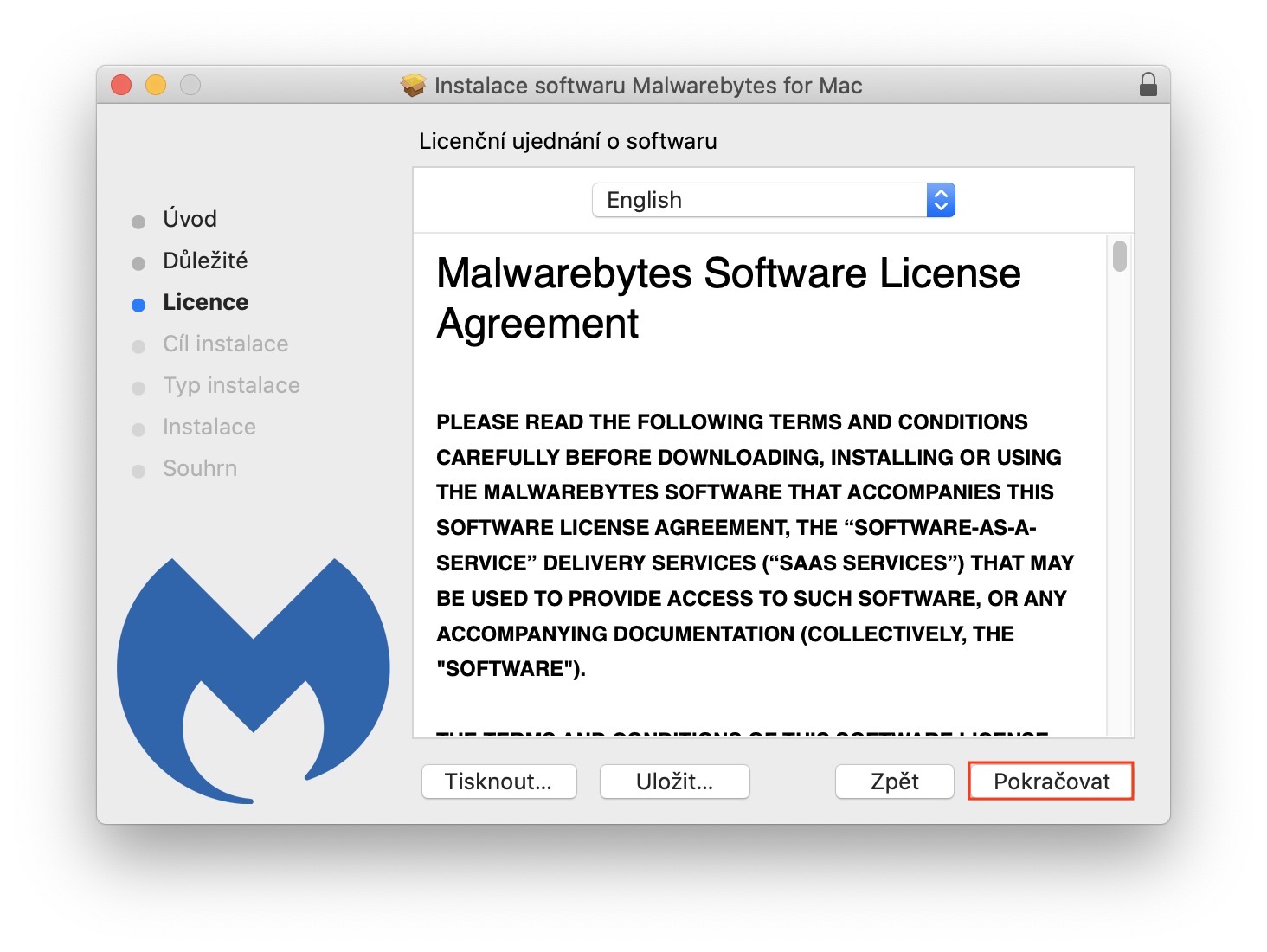Click the window title Instalace softwaru Malwarebytes for Mac
The image size is (1267, 952).
coord(648,86)
